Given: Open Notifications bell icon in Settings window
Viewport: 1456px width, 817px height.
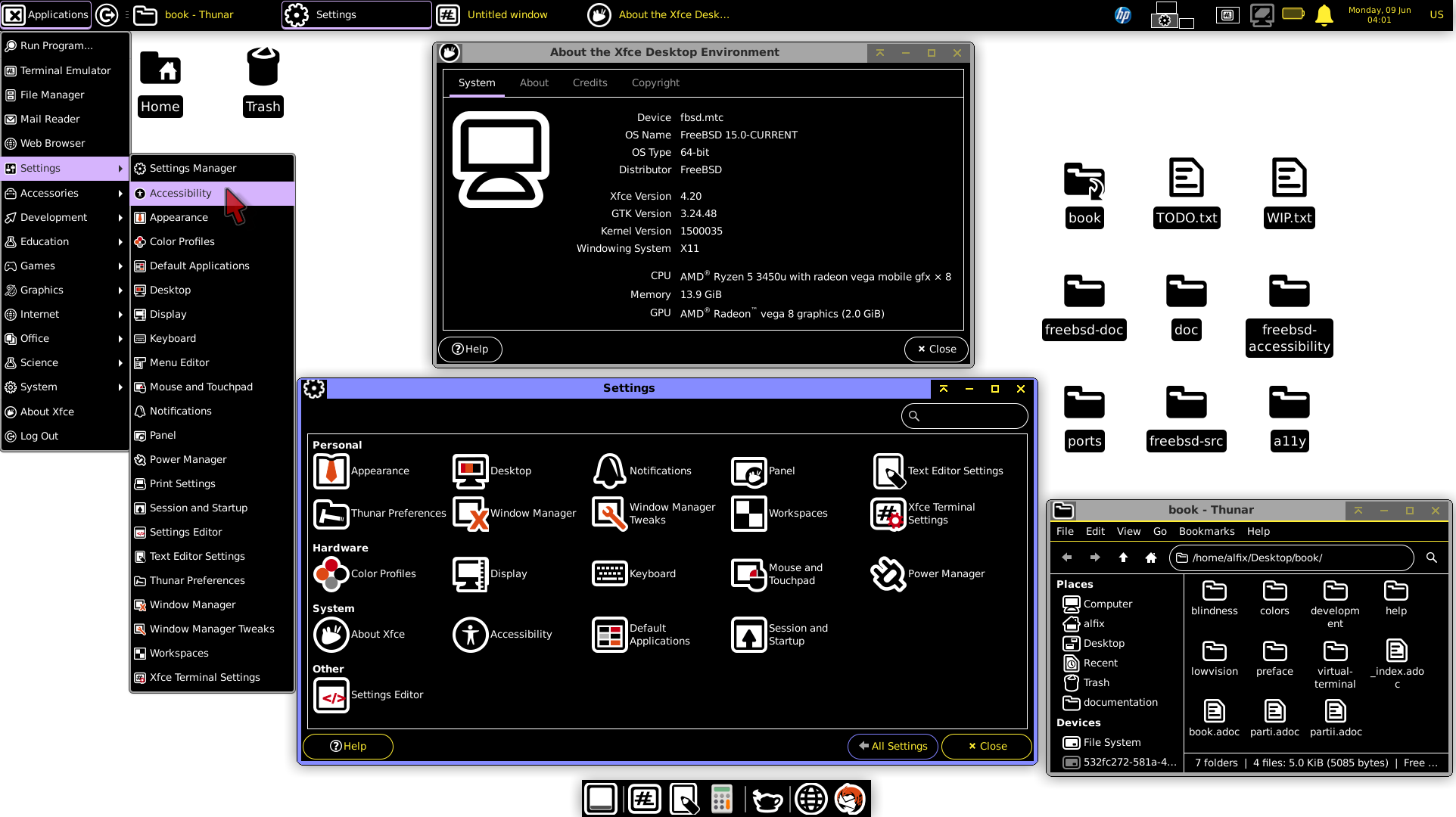Looking at the screenshot, I should [x=610, y=471].
